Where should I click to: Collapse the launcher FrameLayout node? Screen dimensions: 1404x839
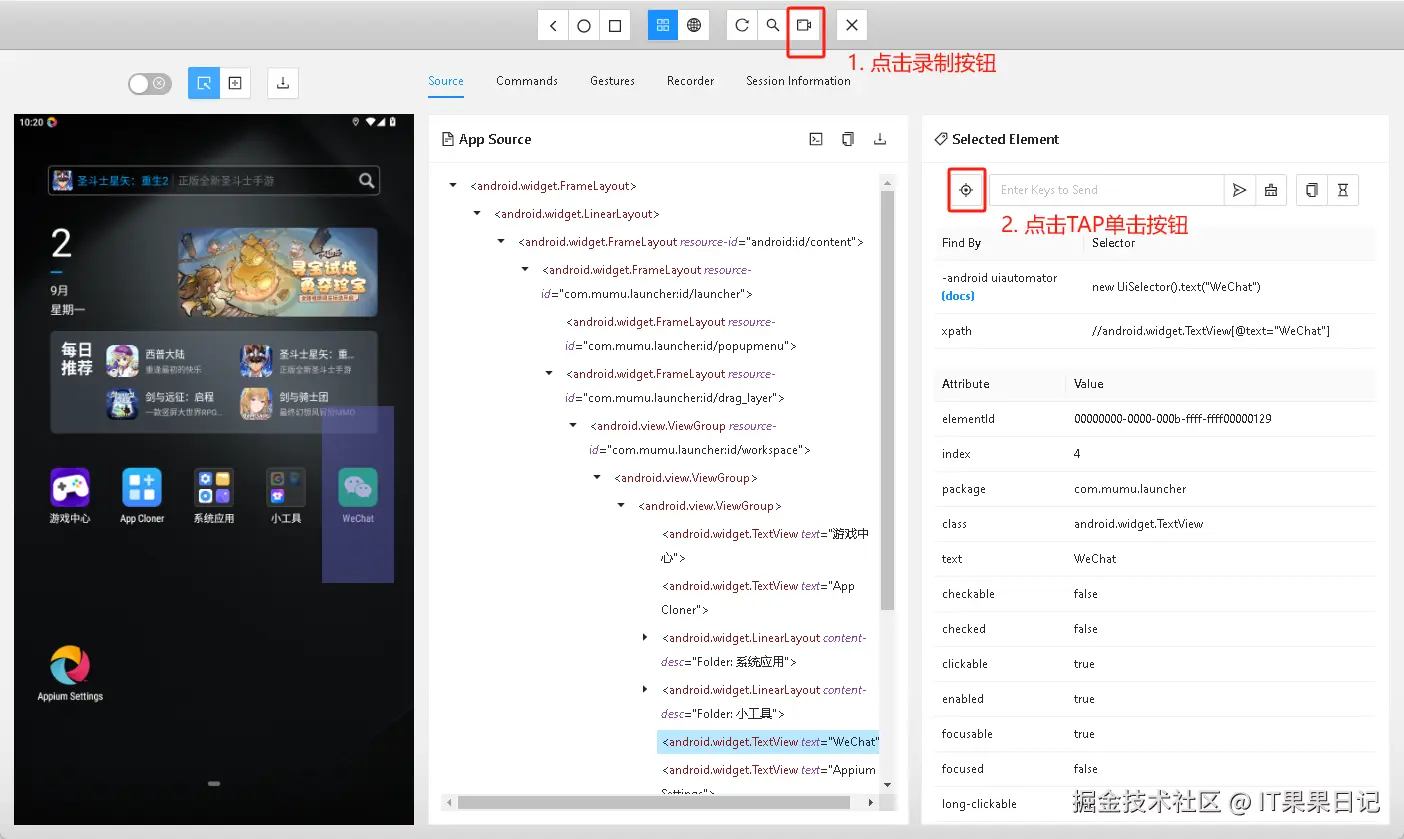tap(525, 269)
